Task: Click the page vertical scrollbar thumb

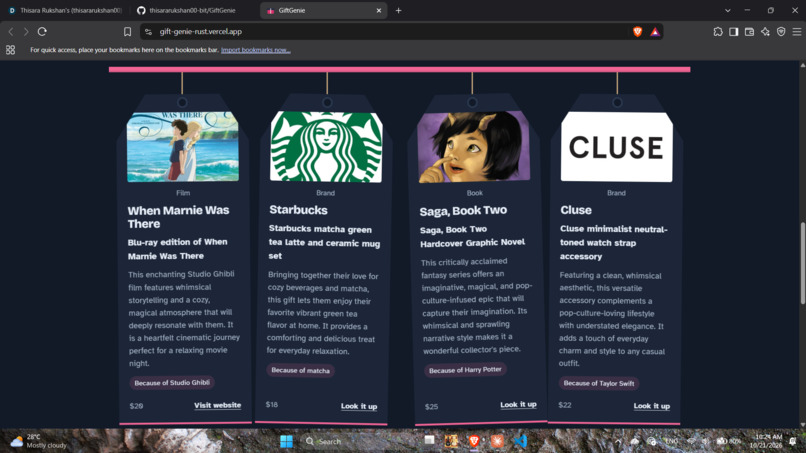Action: [802, 263]
